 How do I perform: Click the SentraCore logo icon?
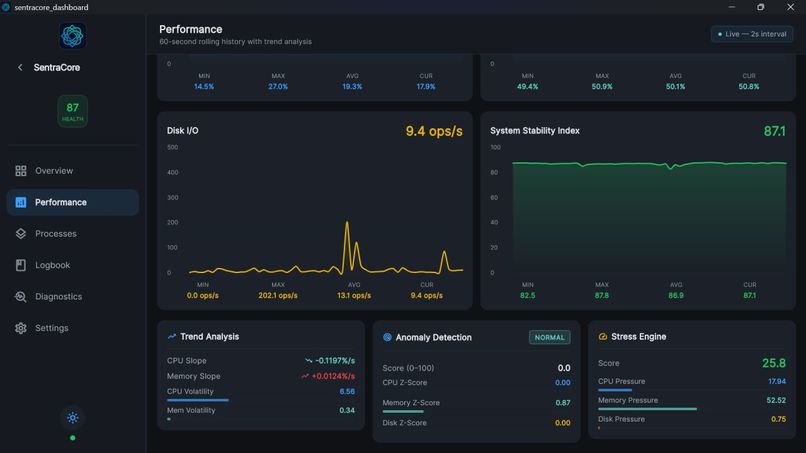[x=72, y=36]
